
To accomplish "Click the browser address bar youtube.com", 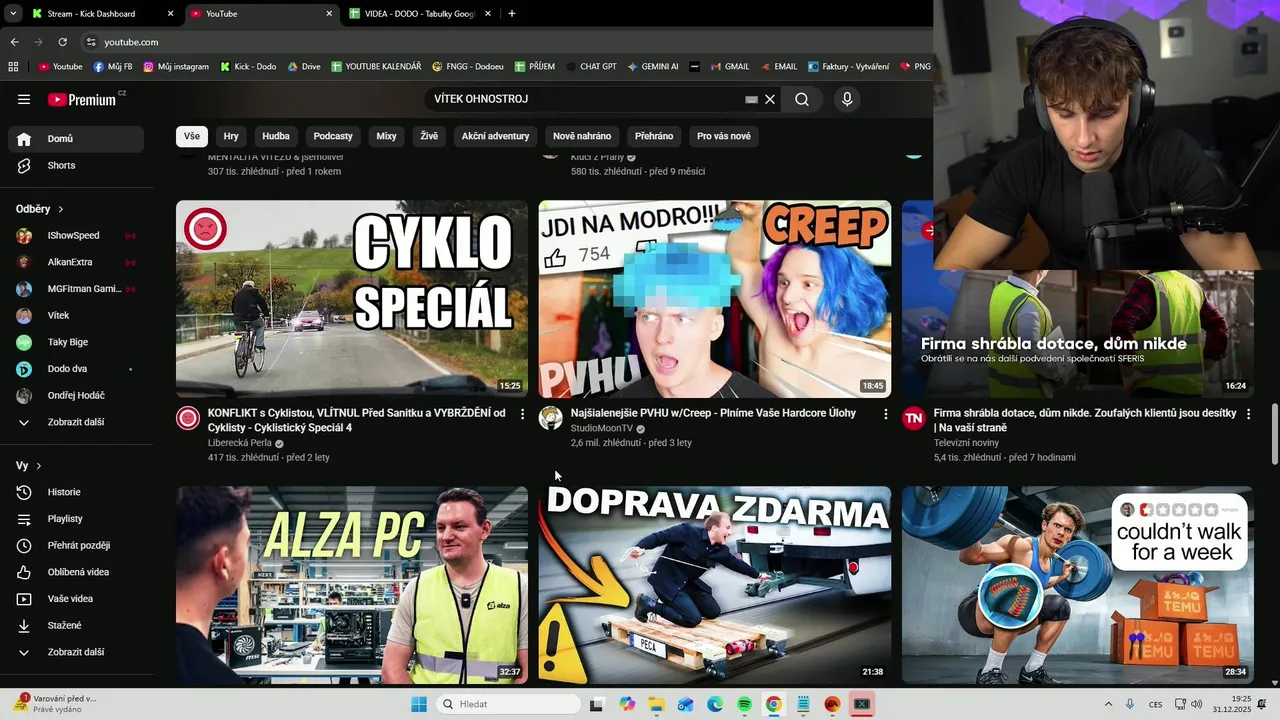I will [x=131, y=42].
